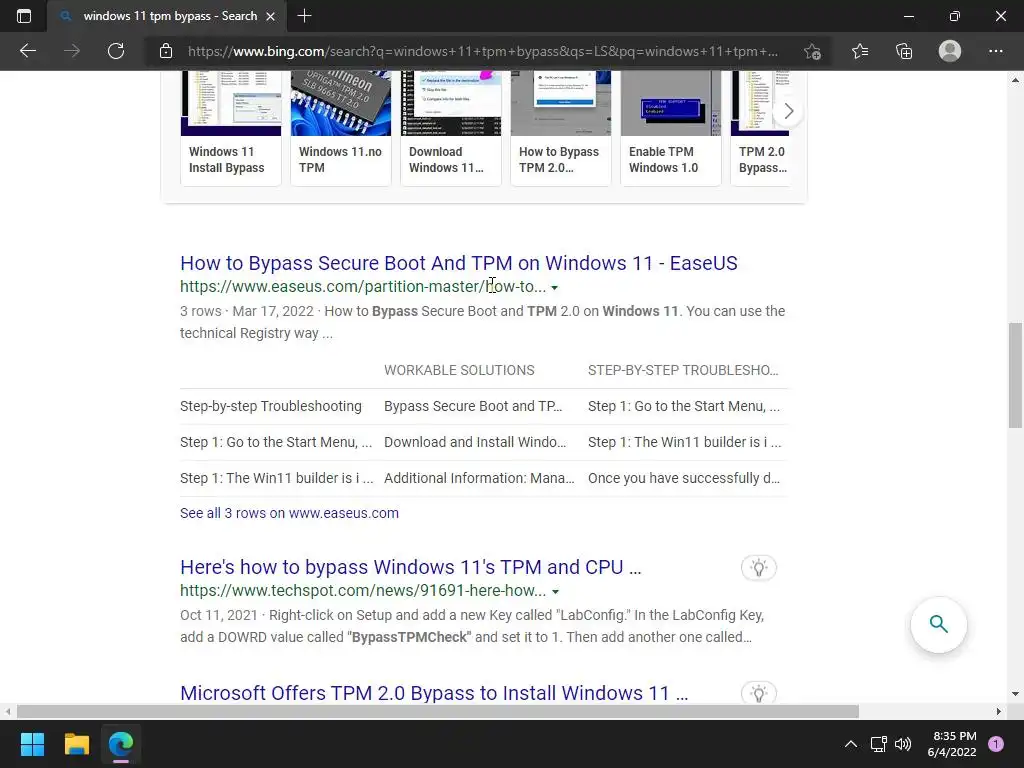
Task: Go back to the previous page
Action: (x=27, y=51)
